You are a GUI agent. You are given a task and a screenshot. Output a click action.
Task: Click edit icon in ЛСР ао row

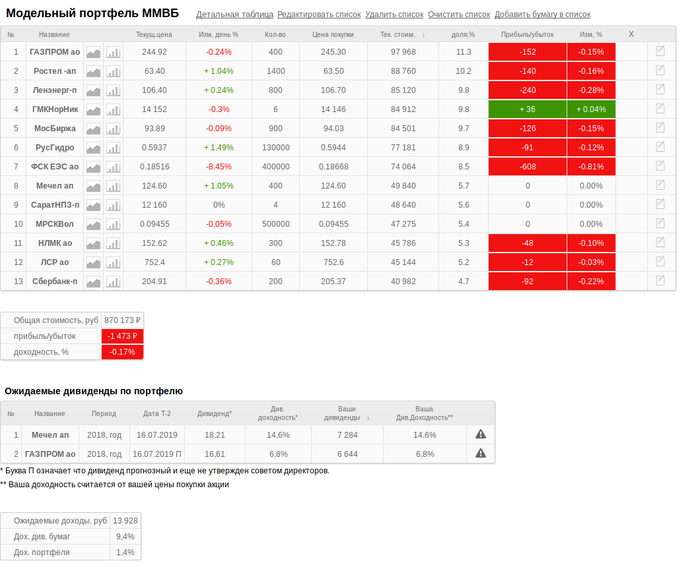click(660, 262)
